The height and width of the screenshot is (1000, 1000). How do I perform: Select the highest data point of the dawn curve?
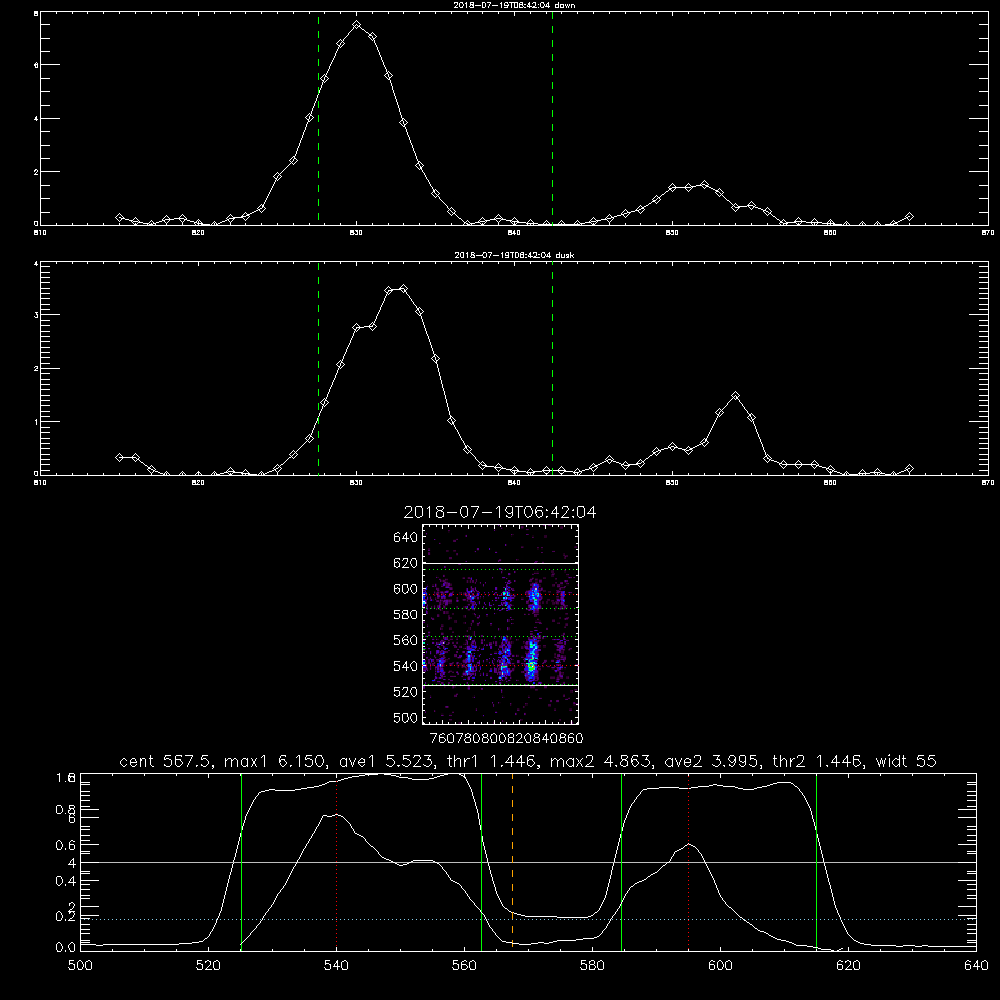357,25
